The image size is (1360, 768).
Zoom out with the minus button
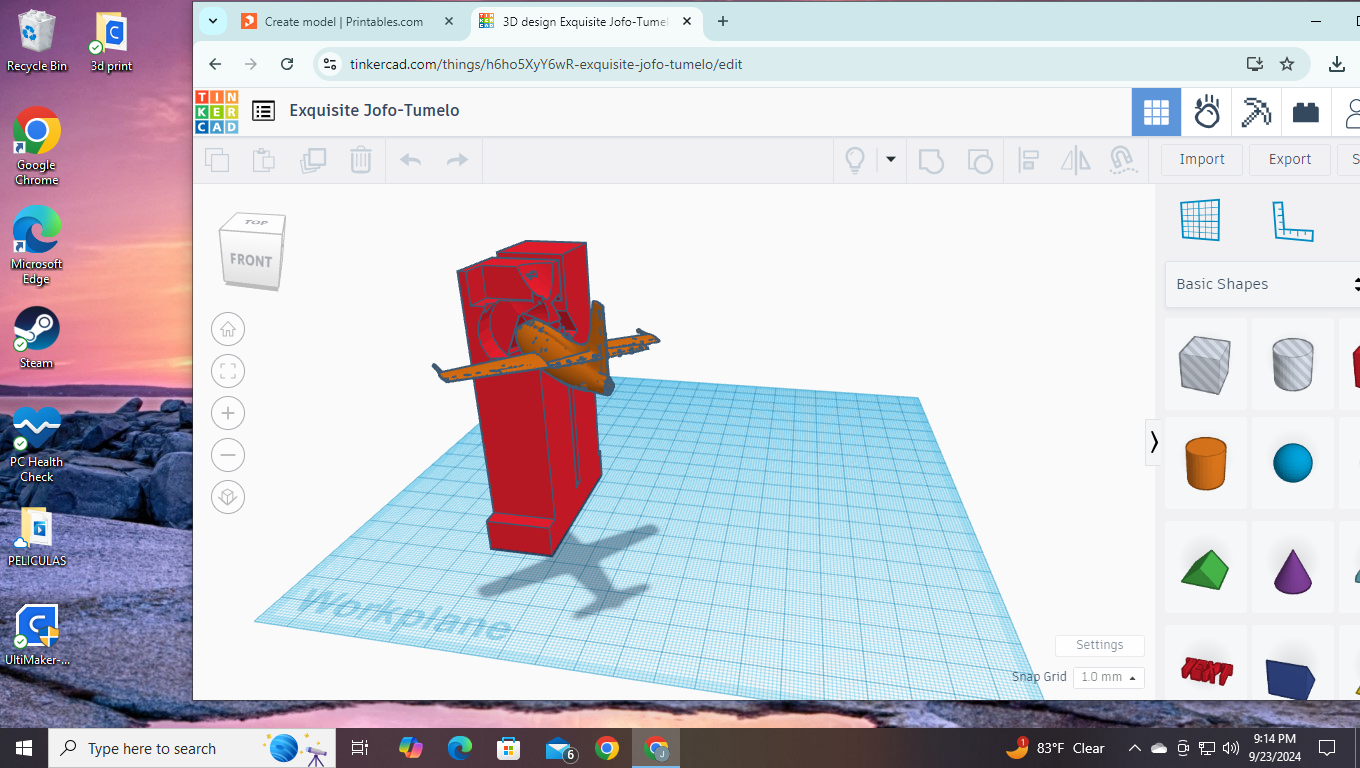[x=228, y=455]
